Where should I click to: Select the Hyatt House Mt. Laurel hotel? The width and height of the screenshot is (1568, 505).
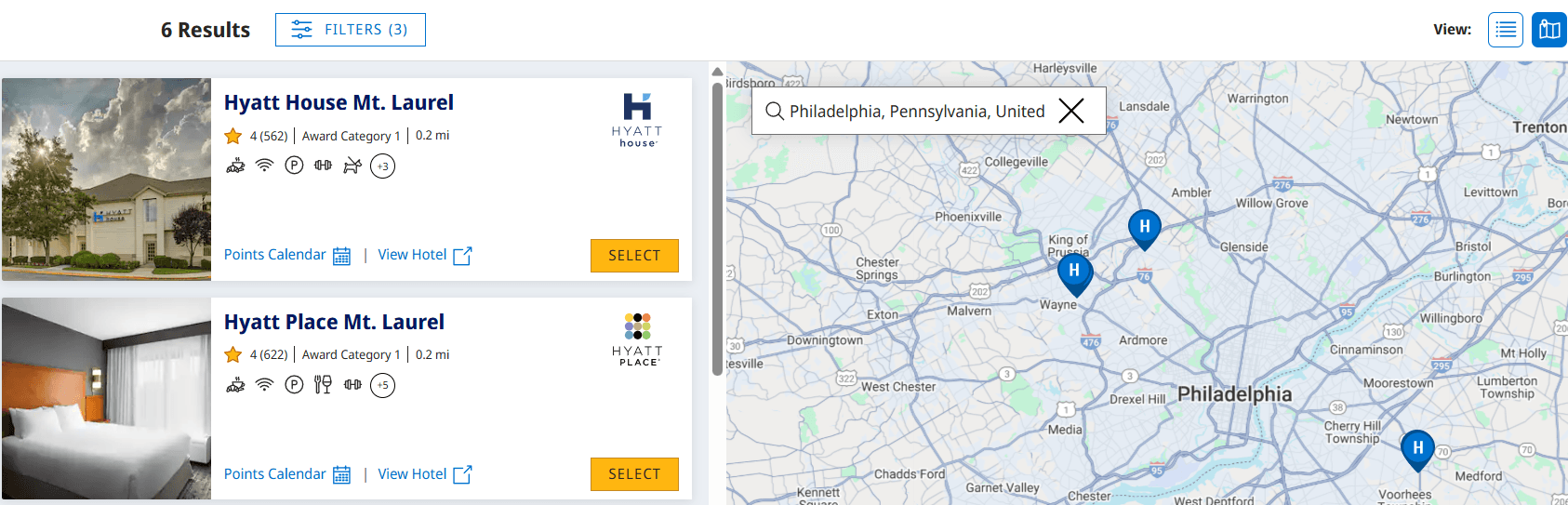tap(634, 256)
